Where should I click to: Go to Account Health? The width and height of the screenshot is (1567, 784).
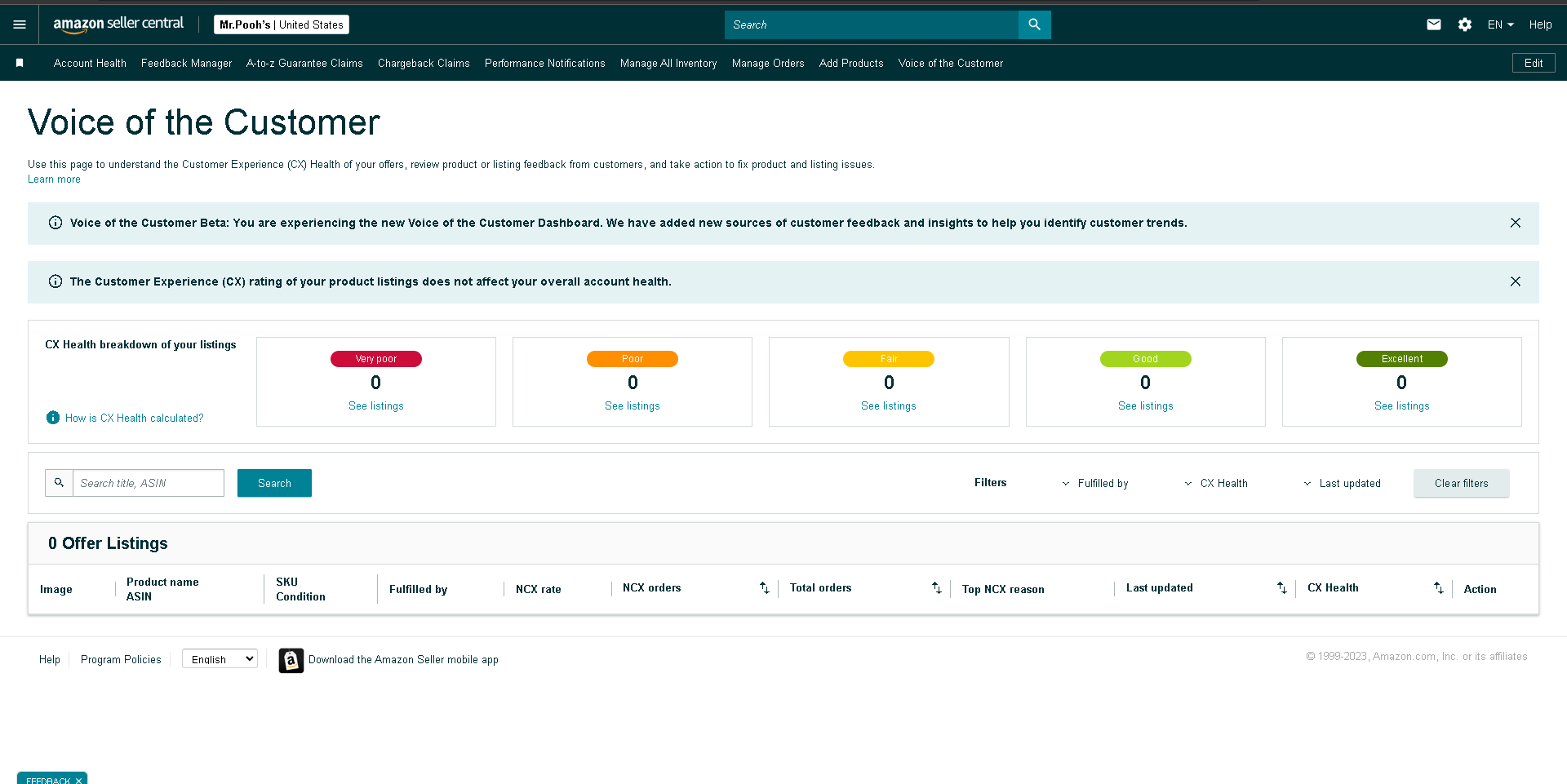90,63
